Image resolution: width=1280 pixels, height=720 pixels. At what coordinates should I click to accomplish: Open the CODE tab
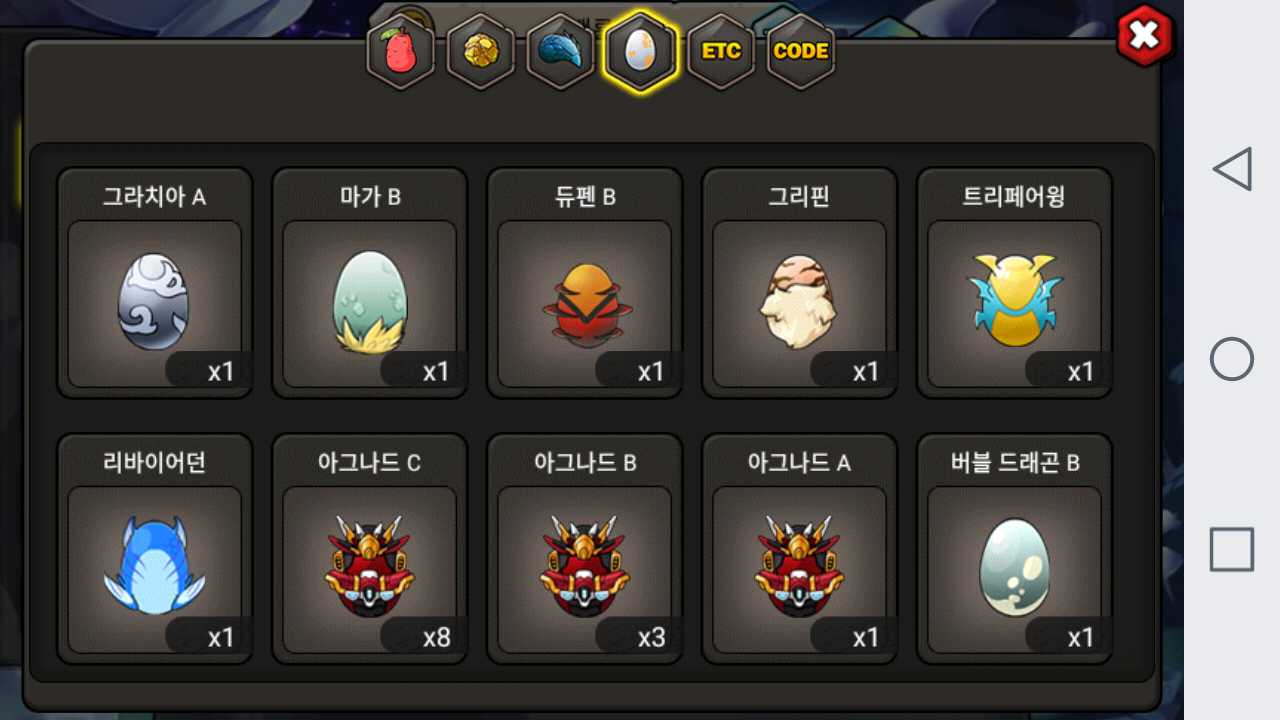coord(801,52)
